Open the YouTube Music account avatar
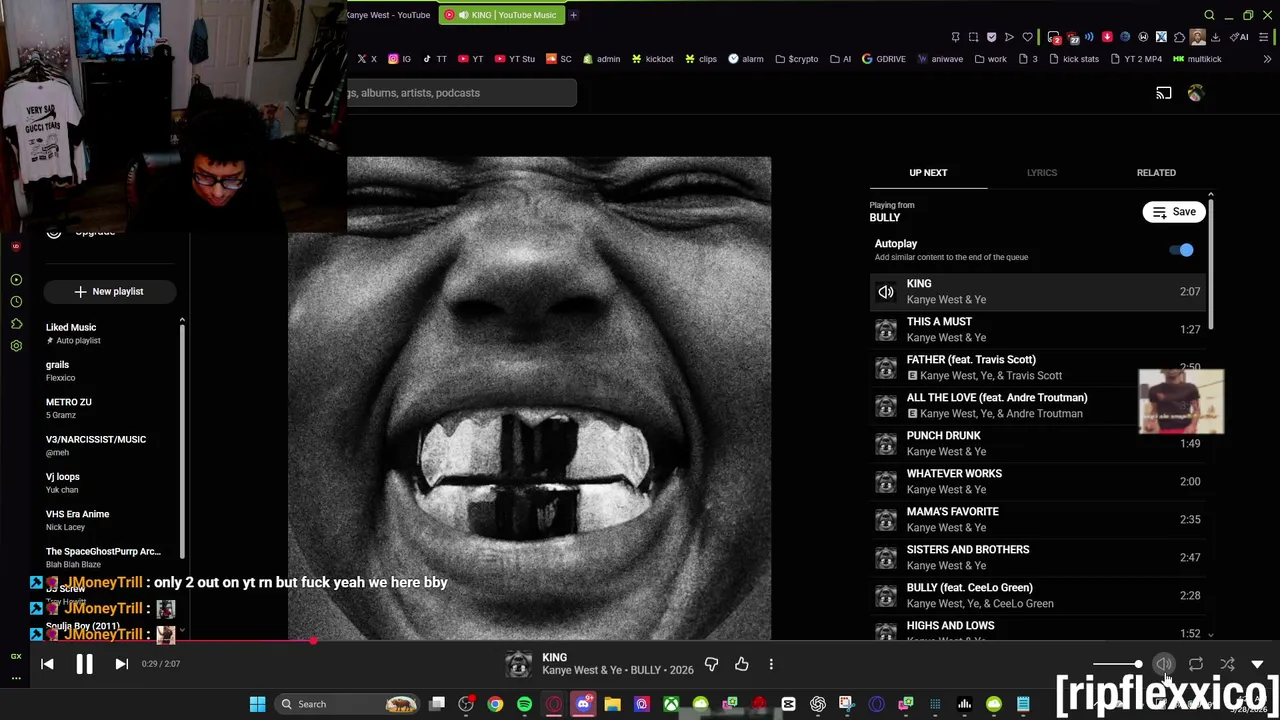The width and height of the screenshot is (1280, 720). (x=1196, y=93)
